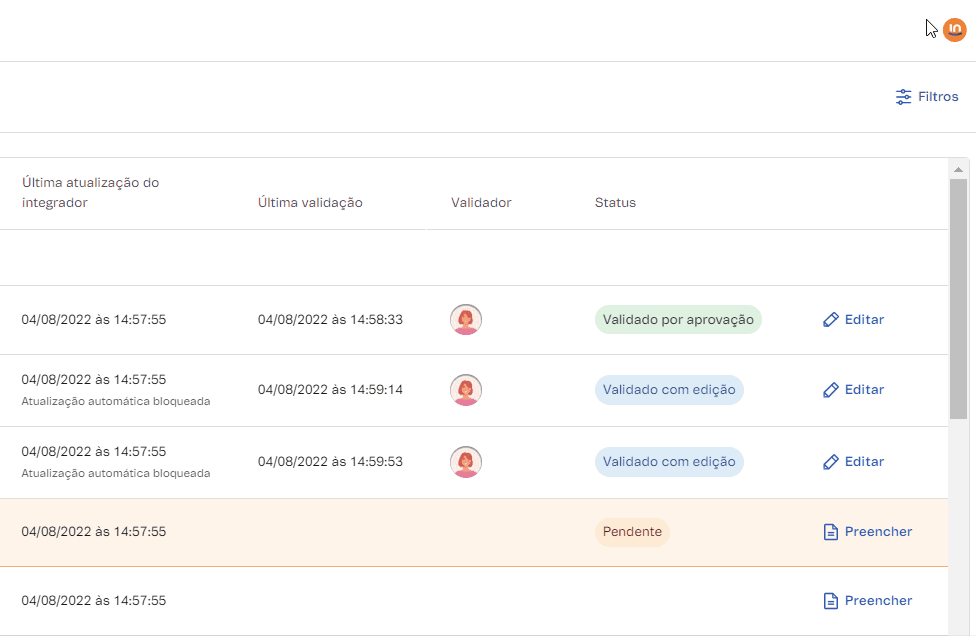Edit the row validated at 14:59:14
This screenshot has width=976, height=636.
853,390
